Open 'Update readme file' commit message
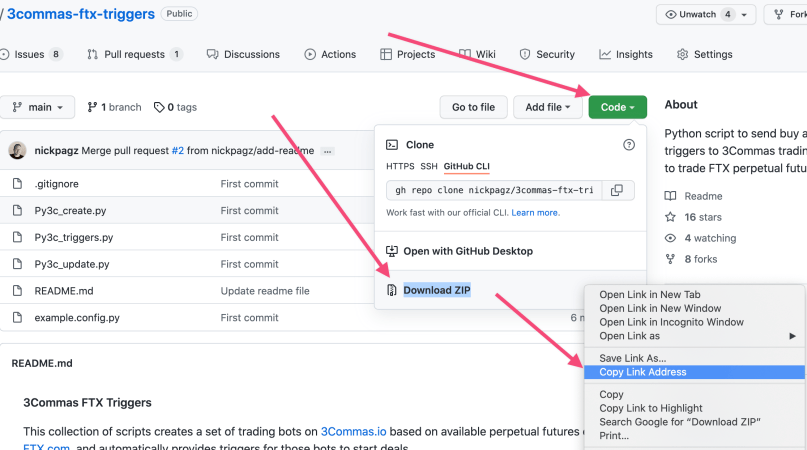The width and height of the screenshot is (807, 450). point(265,291)
